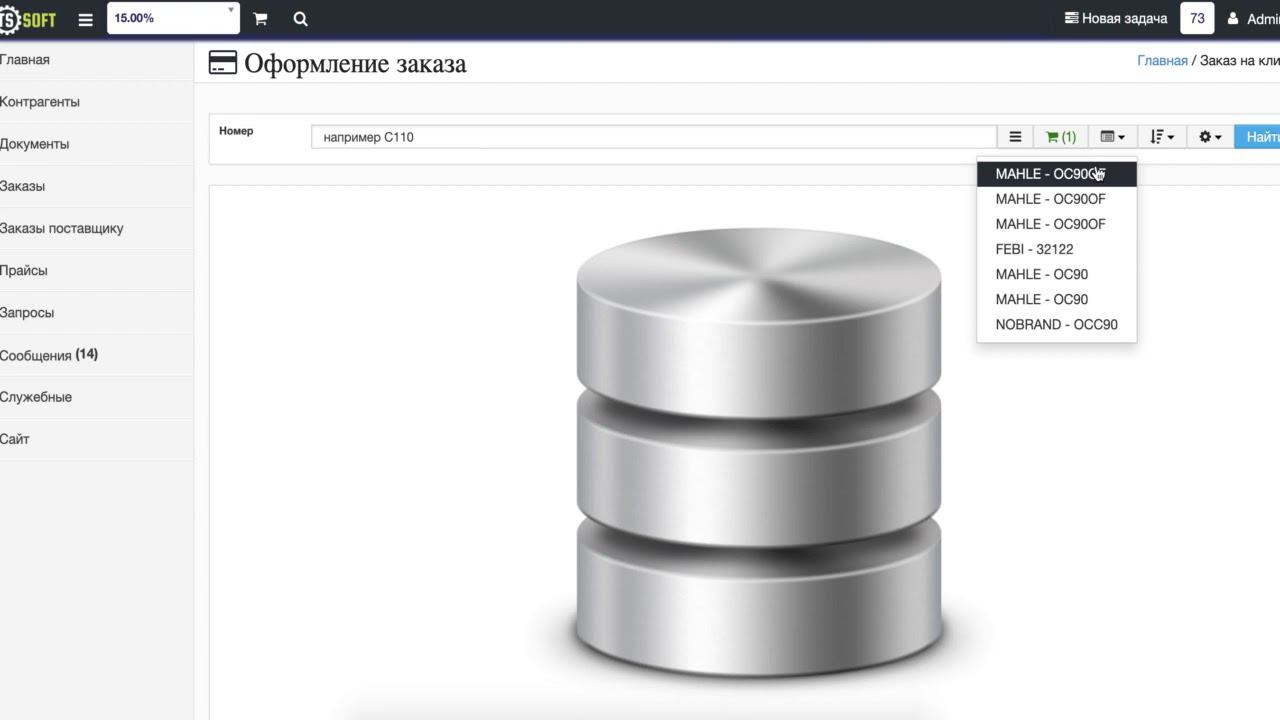The width and height of the screenshot is (1280, 720).
Task: Open Контрагенты sidebar section
Action: point(96,102)
